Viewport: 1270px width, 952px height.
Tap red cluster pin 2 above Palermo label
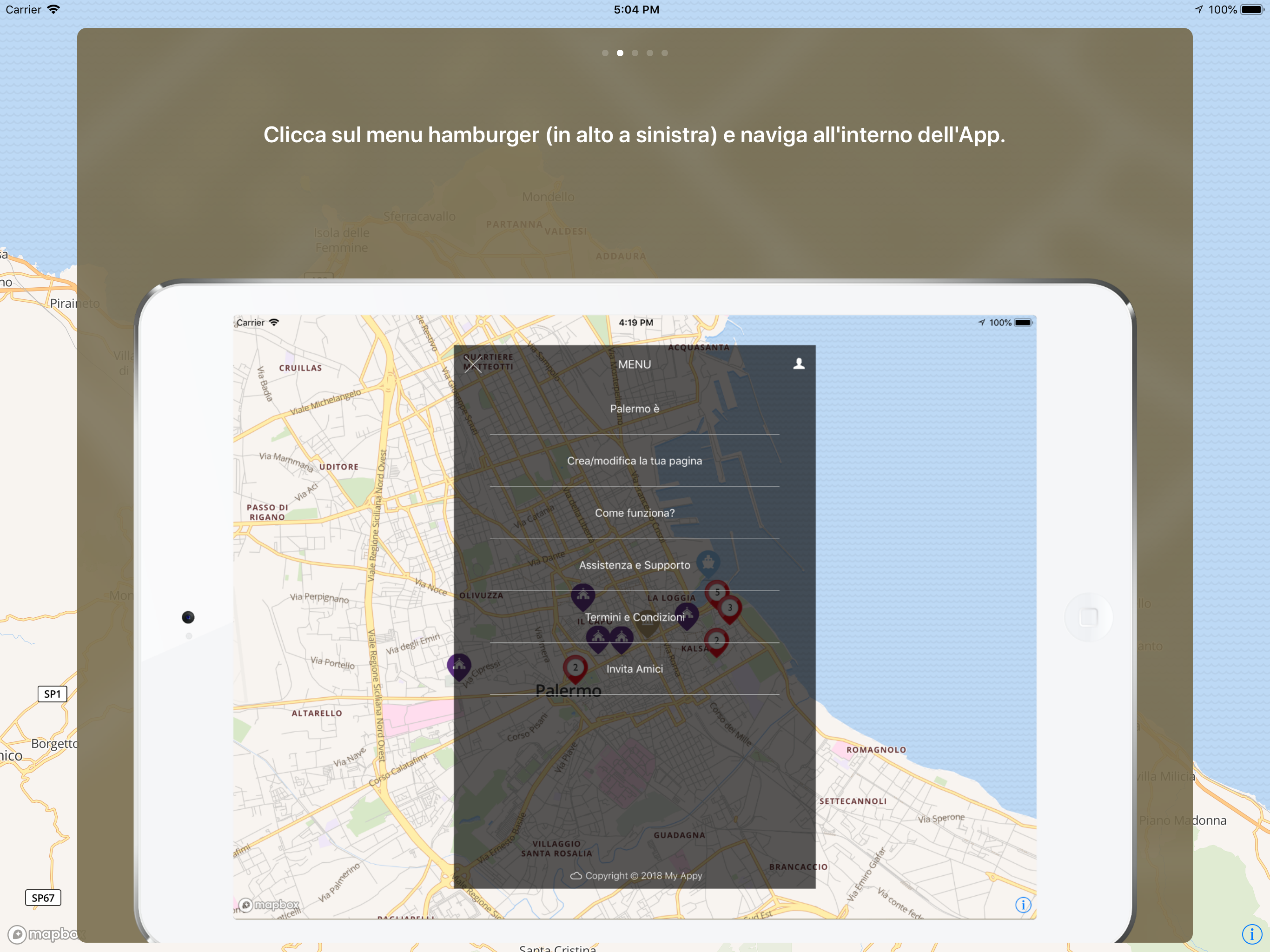pyautogui.click(x=575, y=669)
